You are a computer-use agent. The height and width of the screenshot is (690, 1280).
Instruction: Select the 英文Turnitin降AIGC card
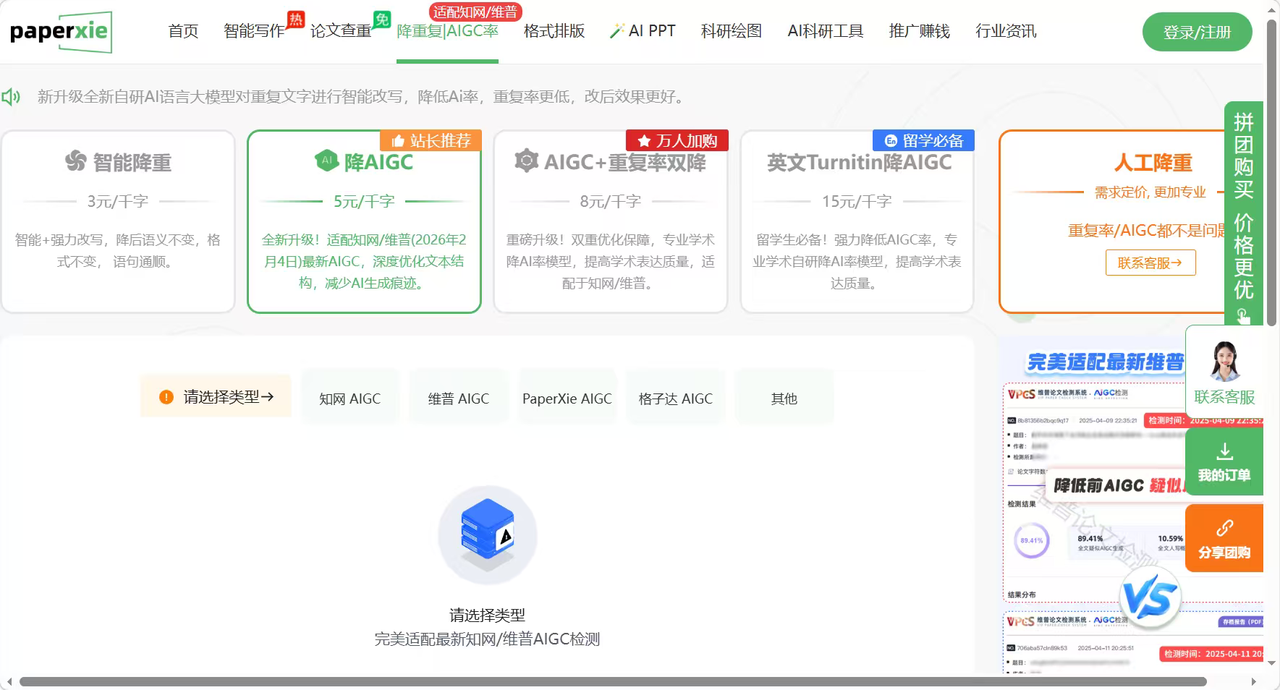coord(857,221)
